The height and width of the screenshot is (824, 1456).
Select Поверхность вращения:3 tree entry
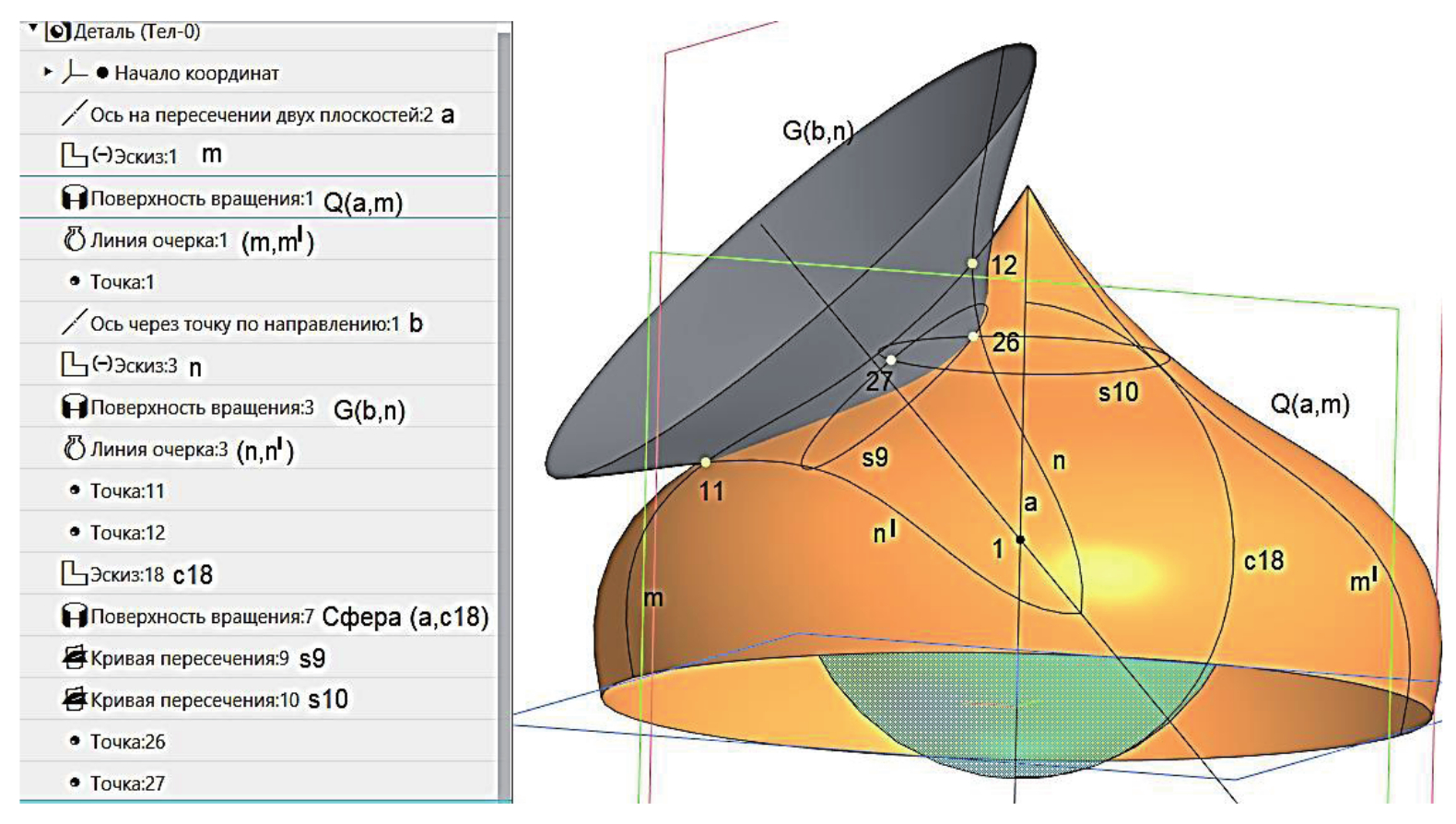[202, 407]
